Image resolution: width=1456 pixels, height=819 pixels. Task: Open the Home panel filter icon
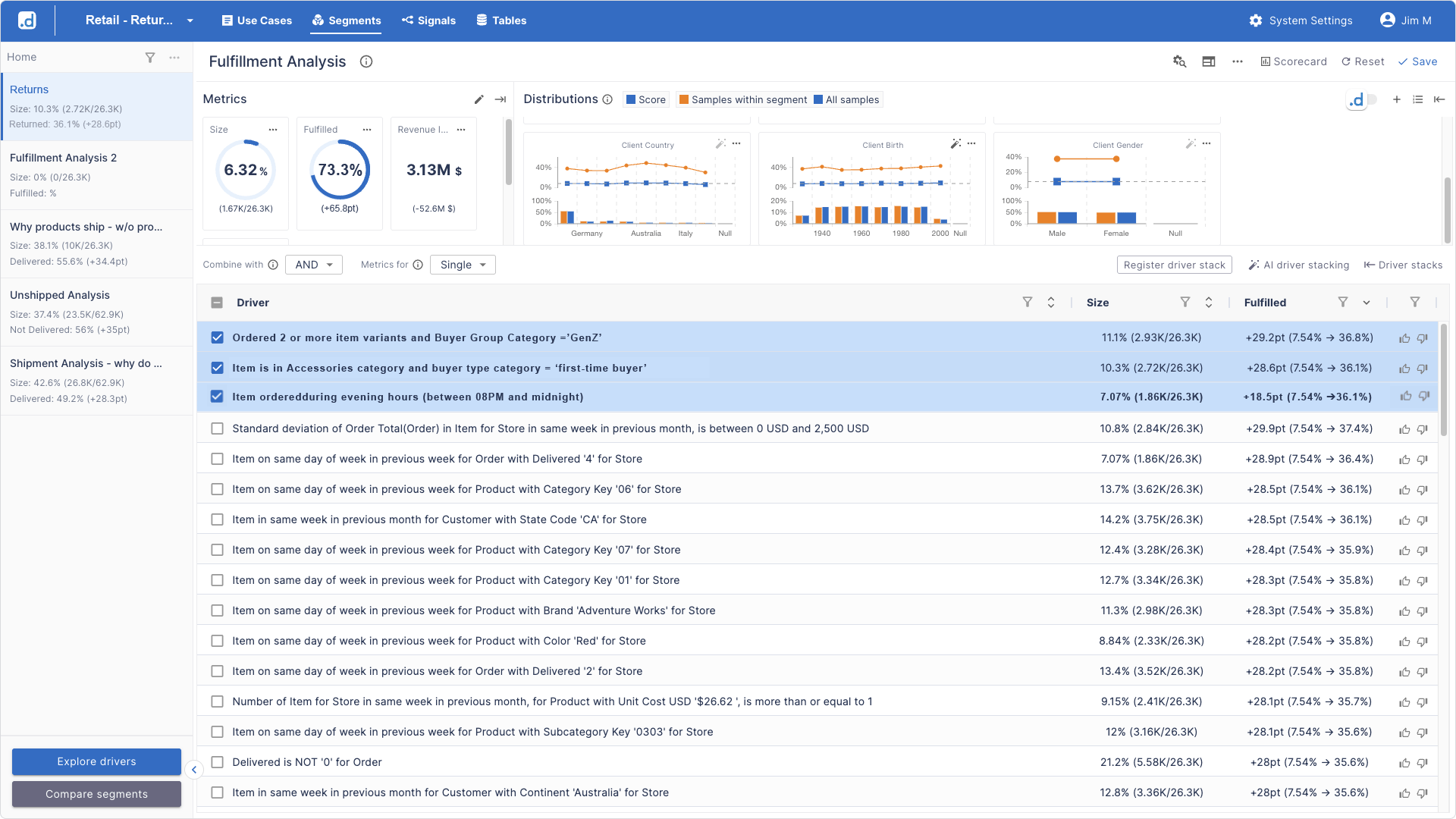pyautogui.click(x=150, y=58)
